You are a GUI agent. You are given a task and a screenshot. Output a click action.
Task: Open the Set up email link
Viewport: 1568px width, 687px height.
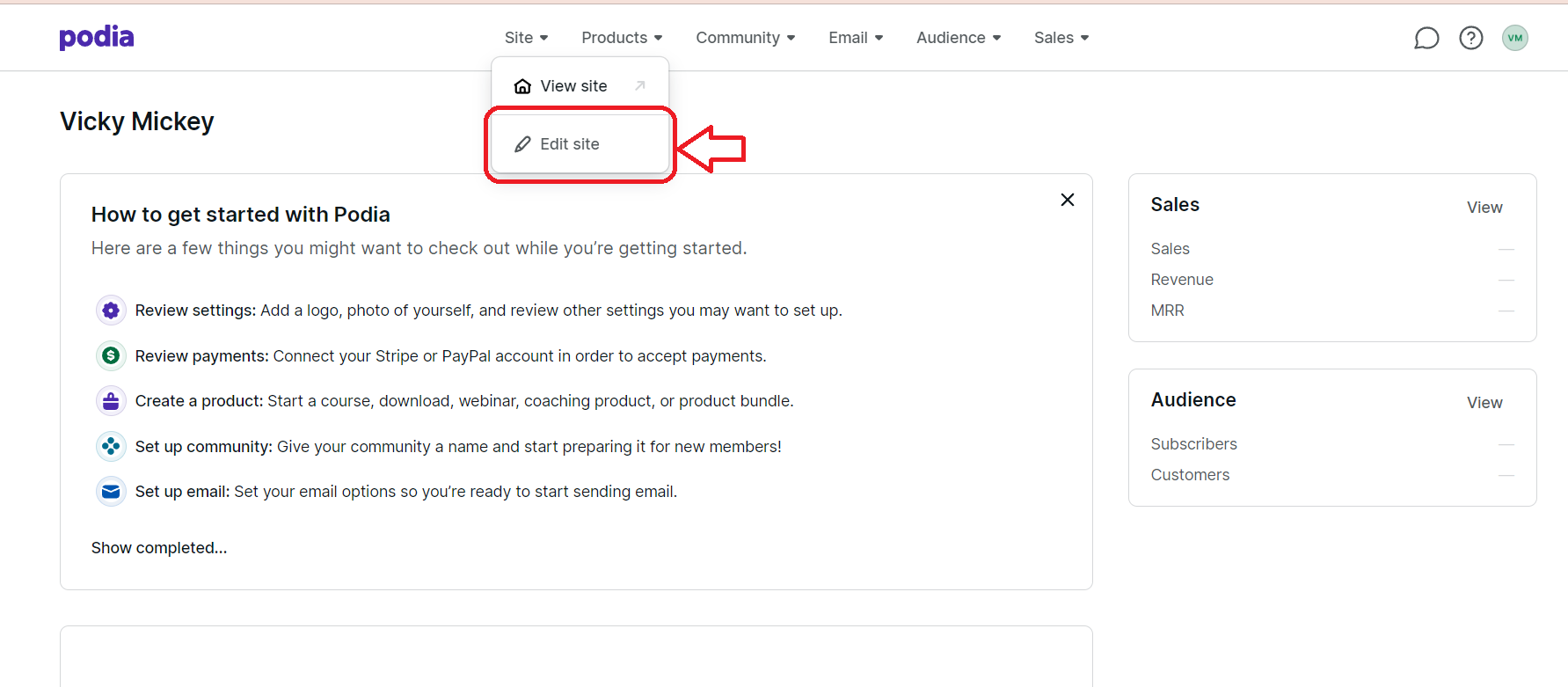click(x=182, y=492)
